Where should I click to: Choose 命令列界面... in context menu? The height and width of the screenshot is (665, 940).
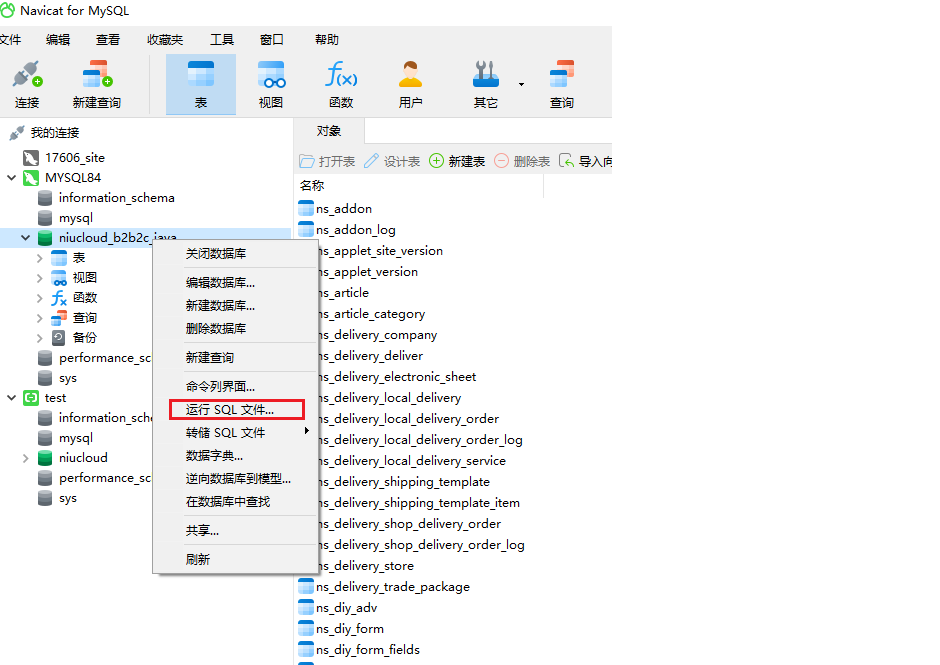pos(235,386)
